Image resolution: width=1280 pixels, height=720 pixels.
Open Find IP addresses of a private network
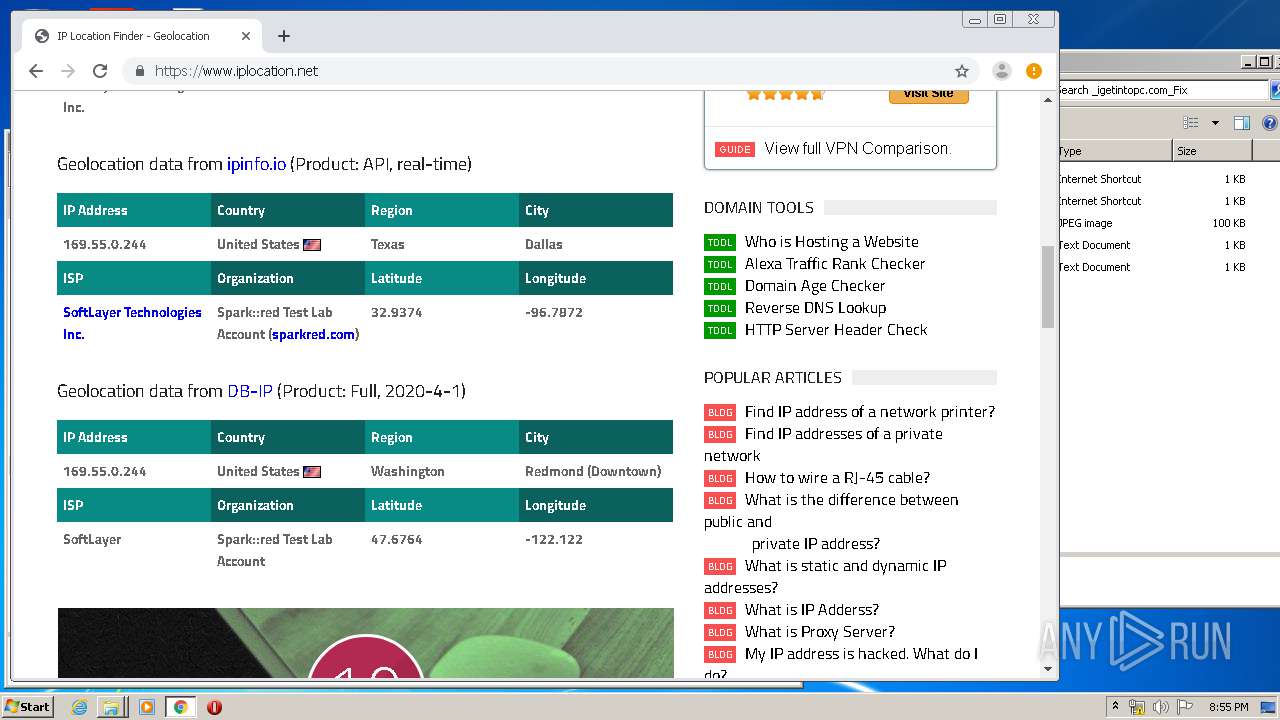pos(823,445)
